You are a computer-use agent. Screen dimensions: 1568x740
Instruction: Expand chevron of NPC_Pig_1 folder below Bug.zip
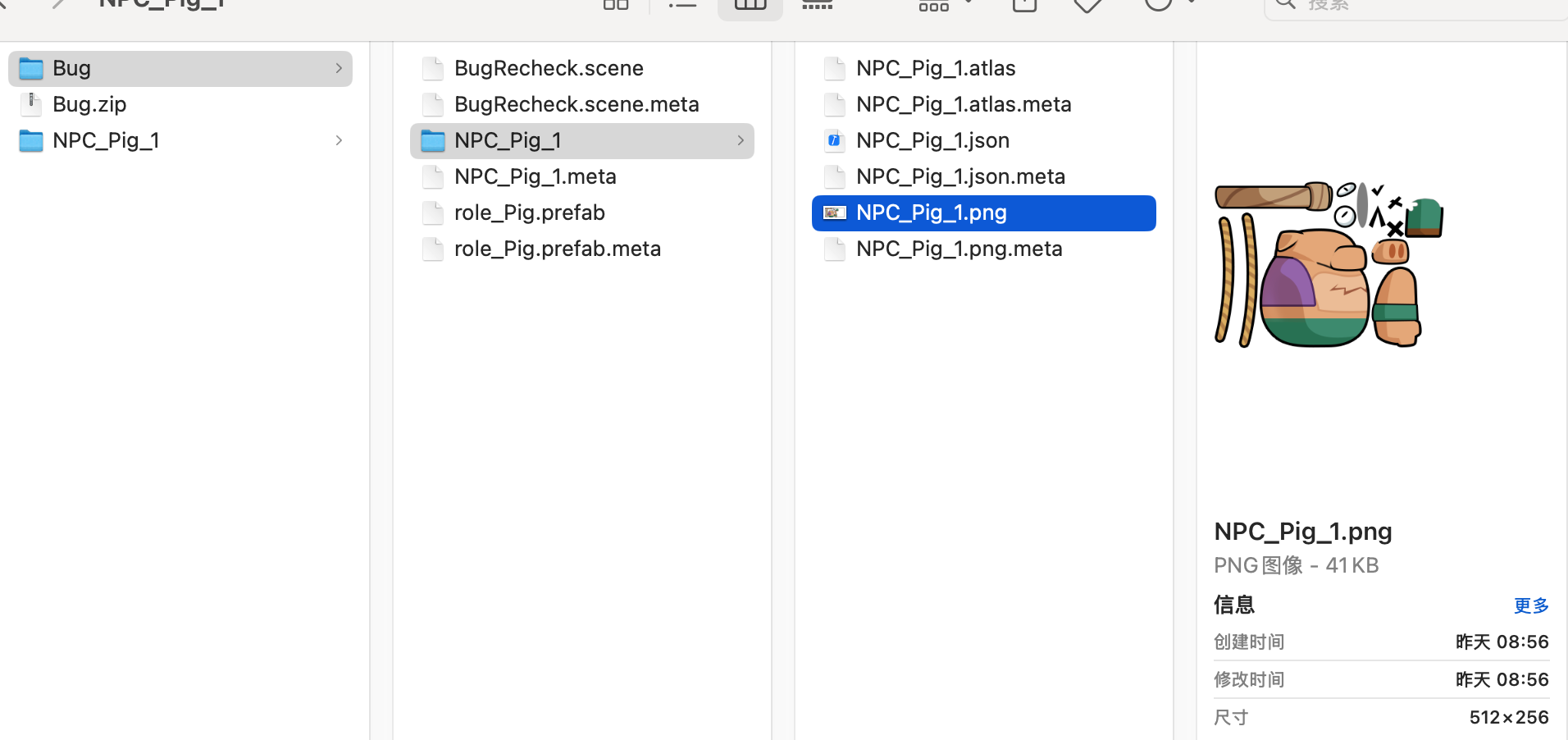coord(339,140)
